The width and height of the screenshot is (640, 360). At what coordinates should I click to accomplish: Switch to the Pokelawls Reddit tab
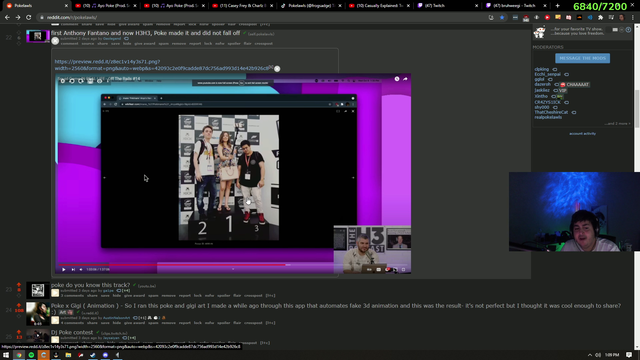[x=35, y=6]
